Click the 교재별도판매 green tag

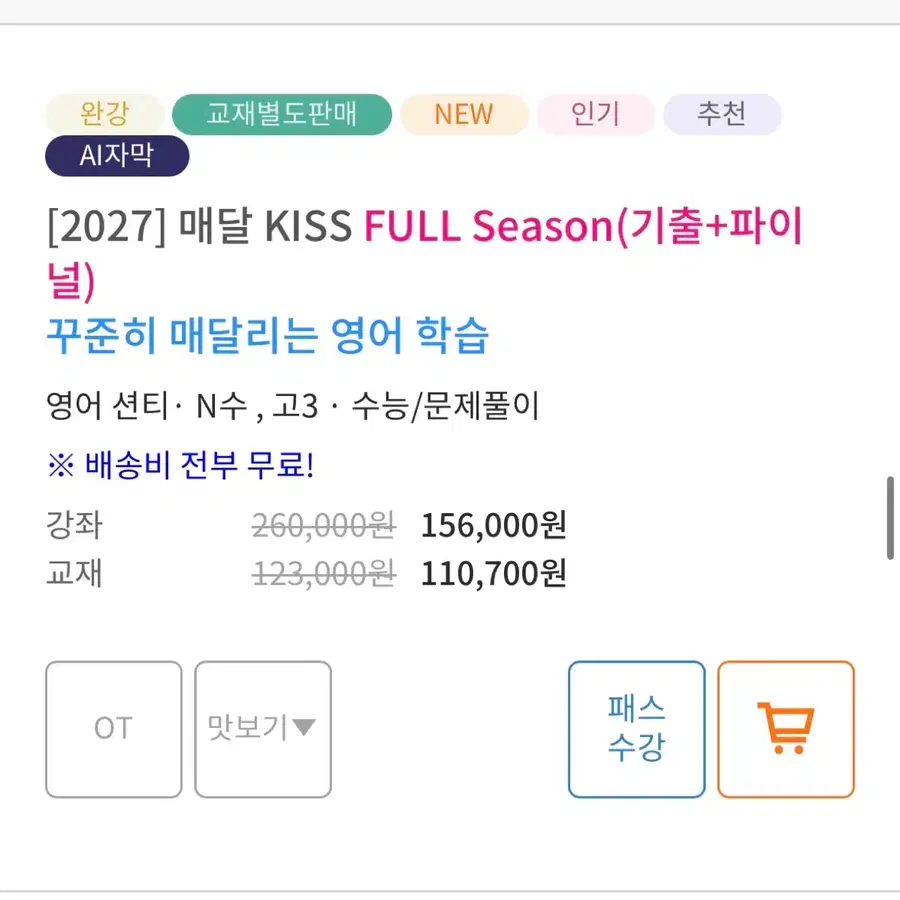coord(282,114)
